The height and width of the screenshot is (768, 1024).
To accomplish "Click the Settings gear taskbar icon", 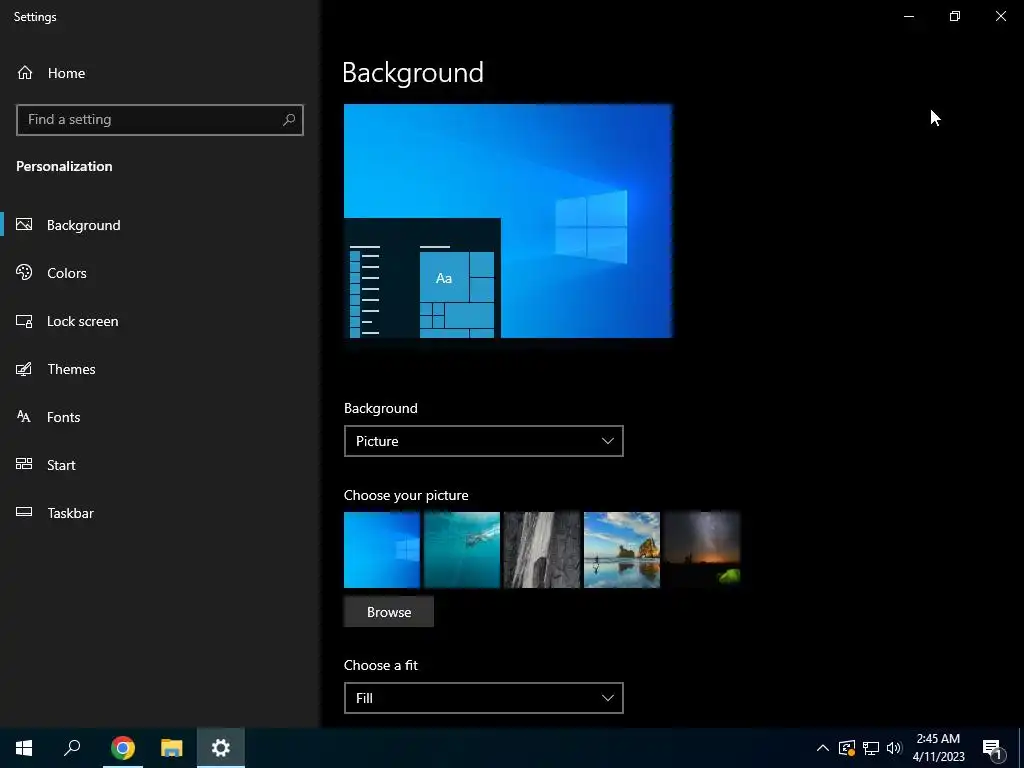I will (x=221, y=748).
